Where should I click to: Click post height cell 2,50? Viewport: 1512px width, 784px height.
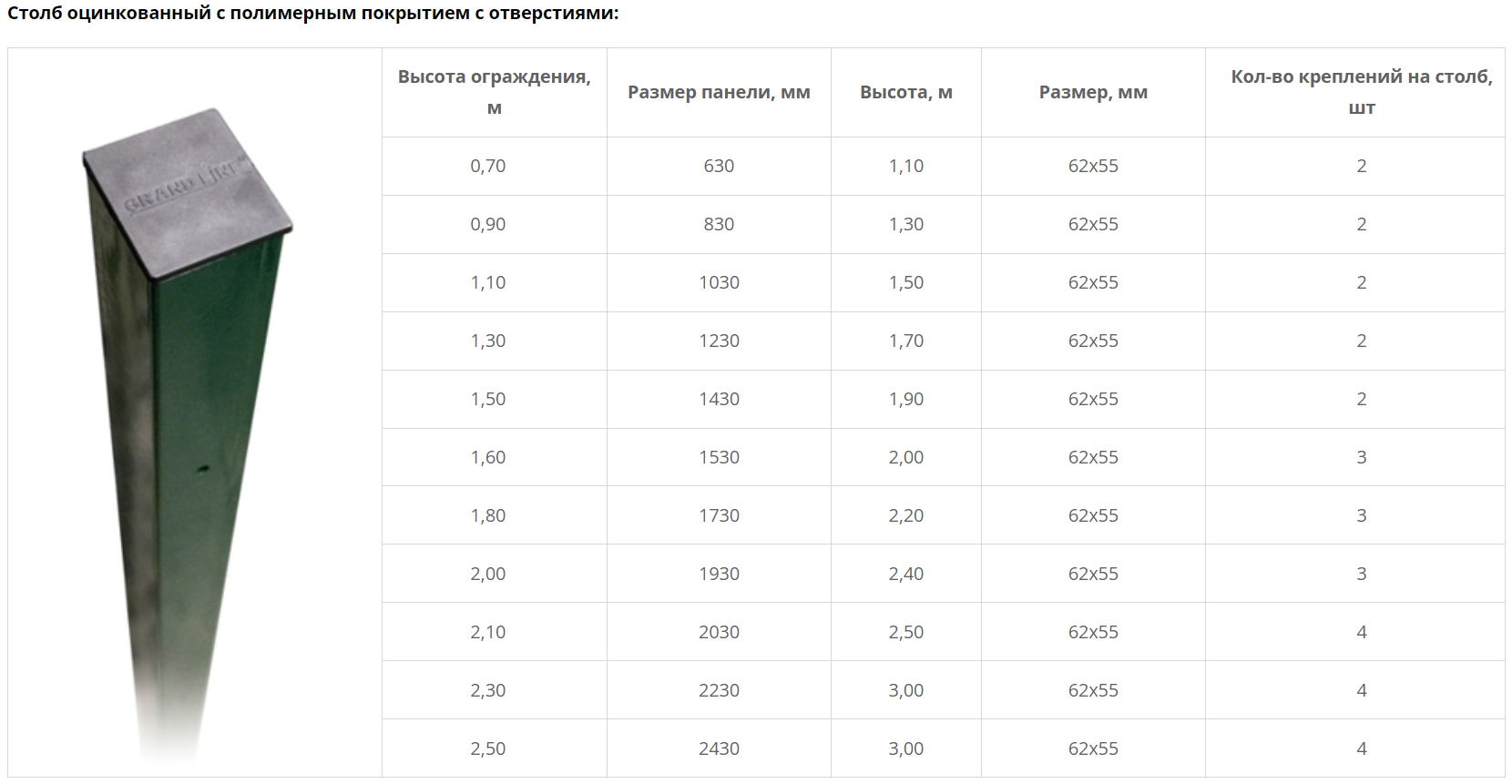click(906, 632)
